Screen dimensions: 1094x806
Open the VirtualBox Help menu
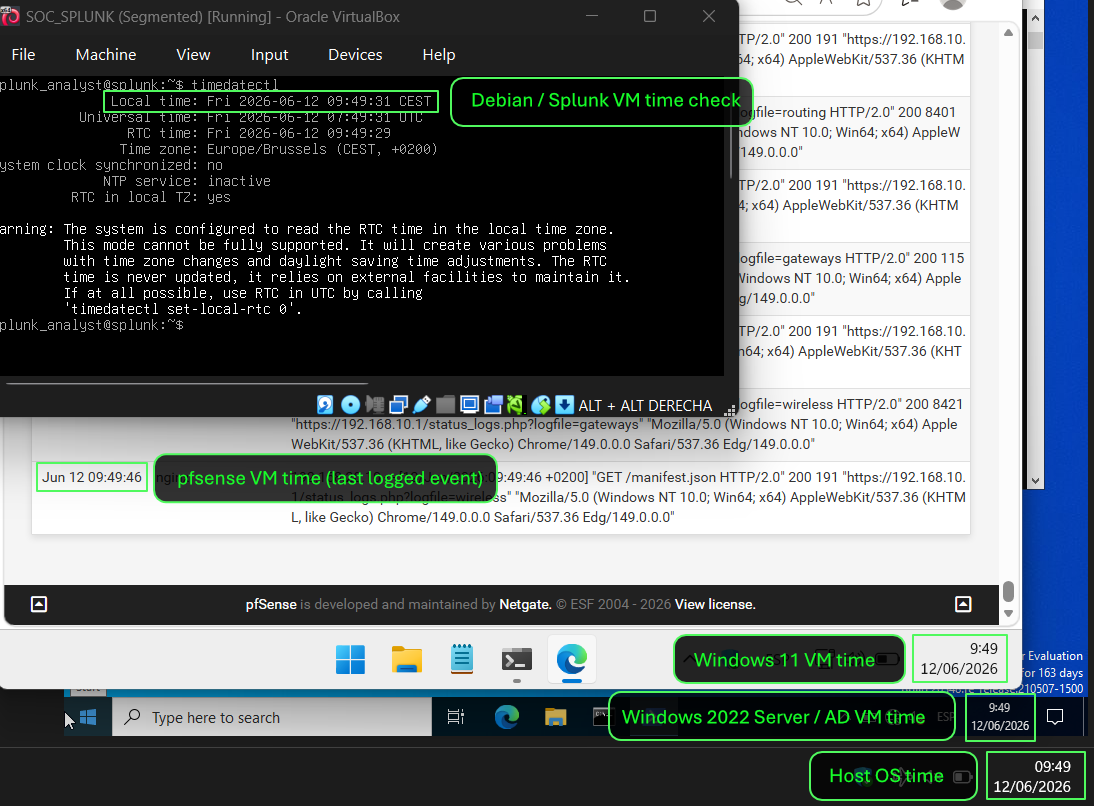click(439, 54)
